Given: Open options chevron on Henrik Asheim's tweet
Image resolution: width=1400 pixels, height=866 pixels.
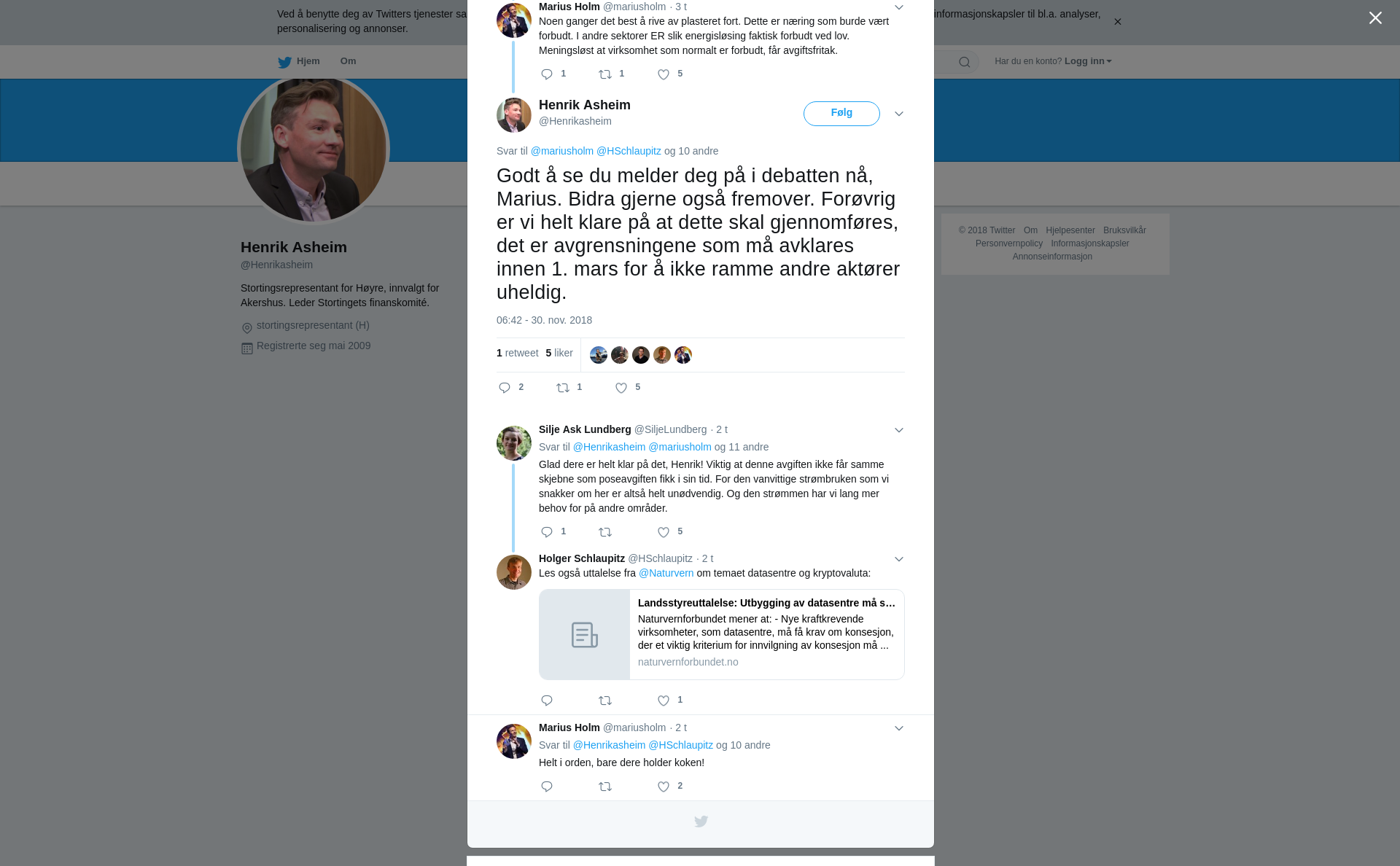Looking at the screenshot, I should click(x=899, y=114).
